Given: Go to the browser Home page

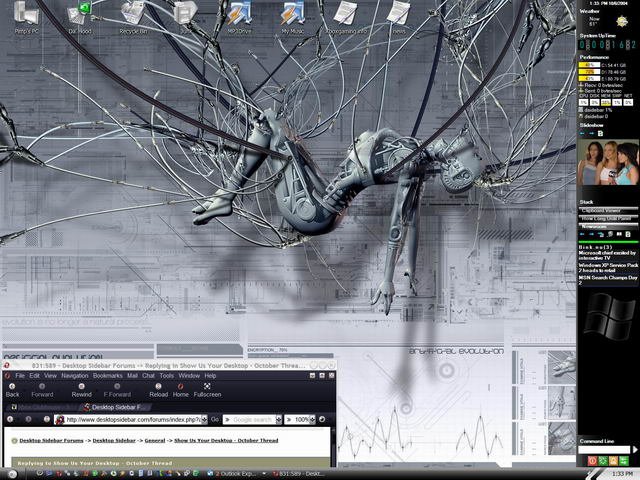Looking at the screenshot, I should [180, 390].
